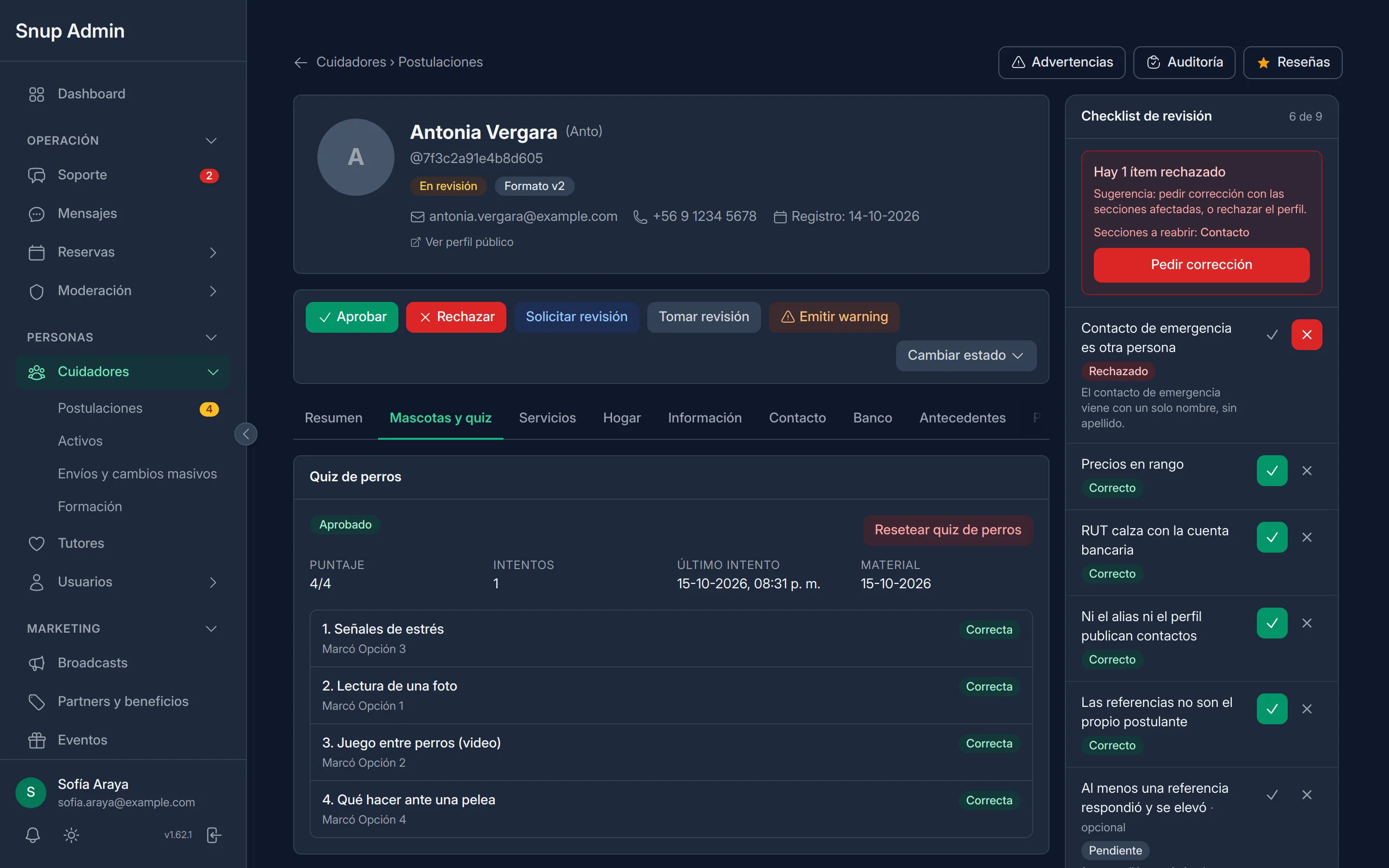
Task: Open the Cambiar estado dropdown
Action: point(966,355)
